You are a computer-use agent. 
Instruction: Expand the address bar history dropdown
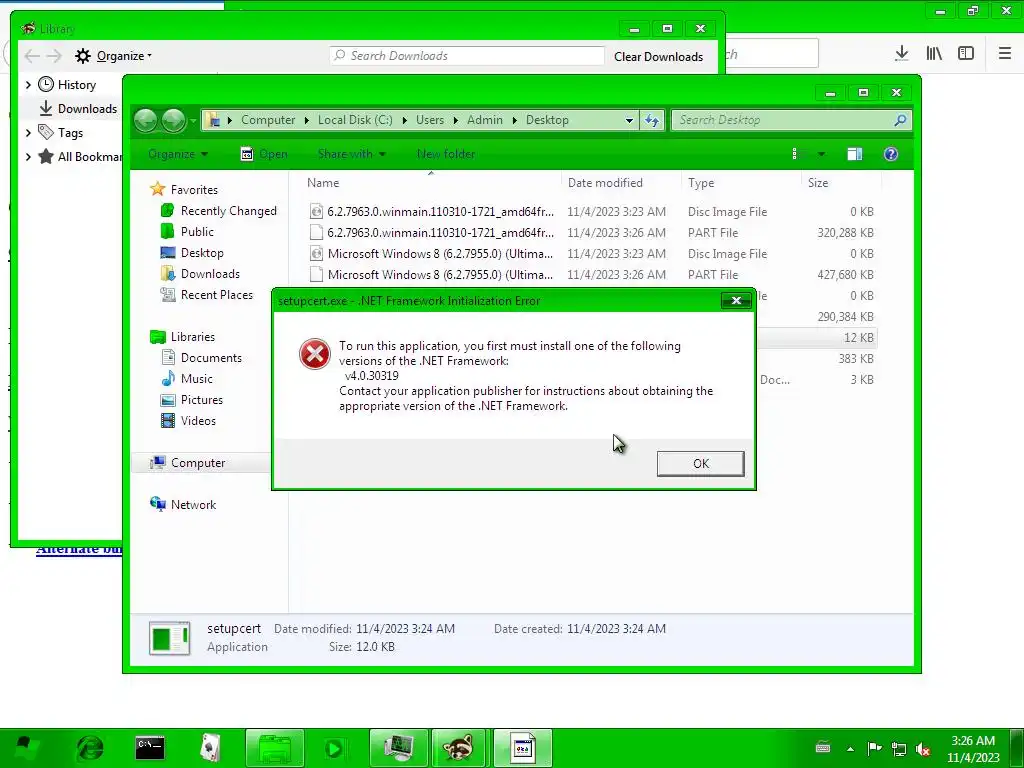pyautogui.click(x=629, y=120)
